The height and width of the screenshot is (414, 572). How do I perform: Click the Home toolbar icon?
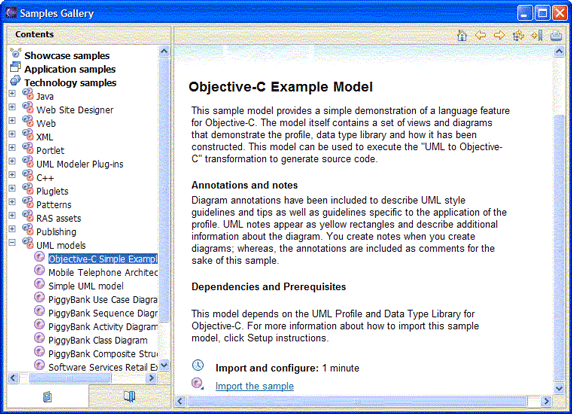[x=462, y=35]
